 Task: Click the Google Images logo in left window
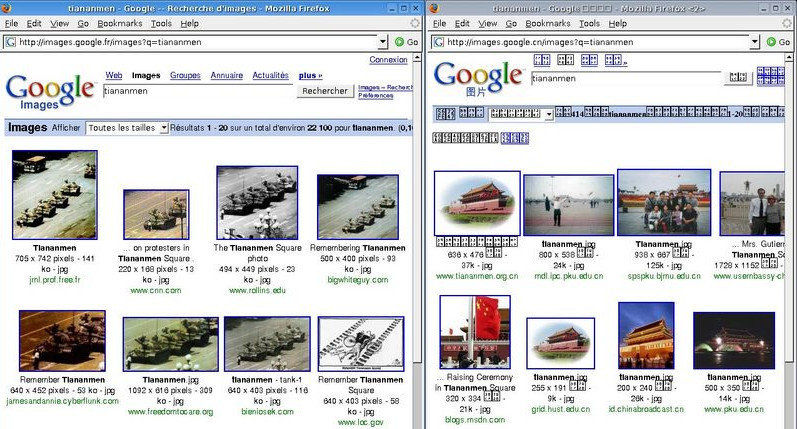[50, 91]
